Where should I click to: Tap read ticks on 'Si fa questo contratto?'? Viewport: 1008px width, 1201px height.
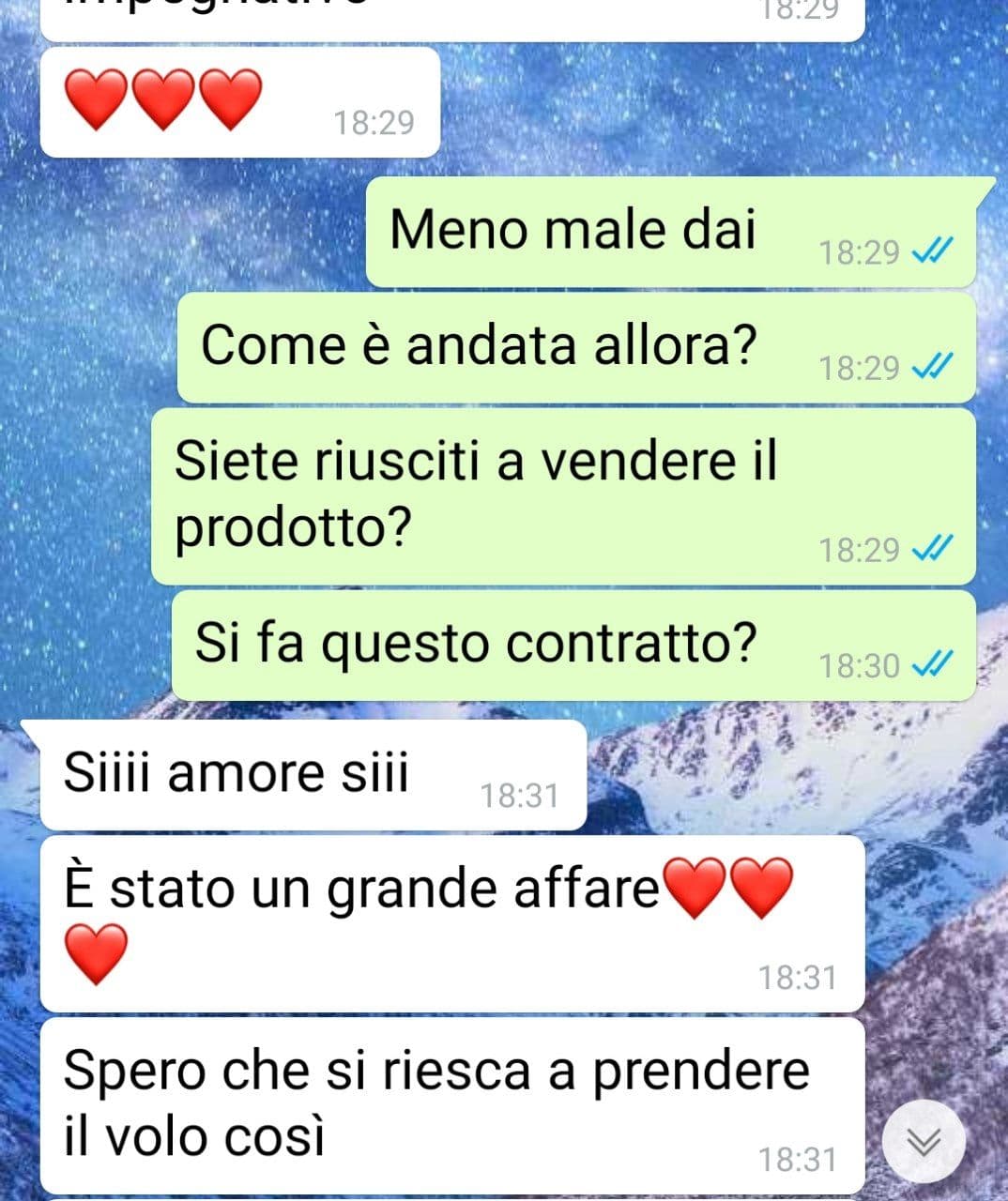[x=933, y=665]
